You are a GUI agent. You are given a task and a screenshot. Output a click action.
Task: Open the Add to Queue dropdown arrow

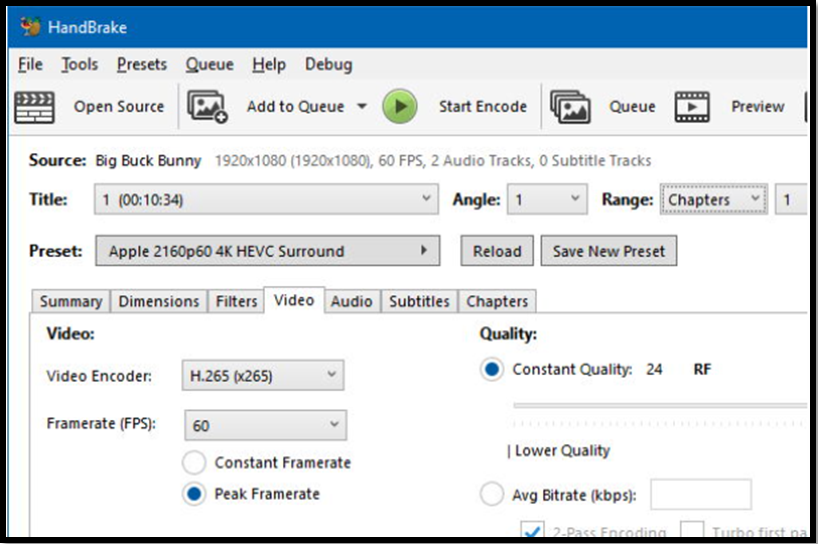362,106
